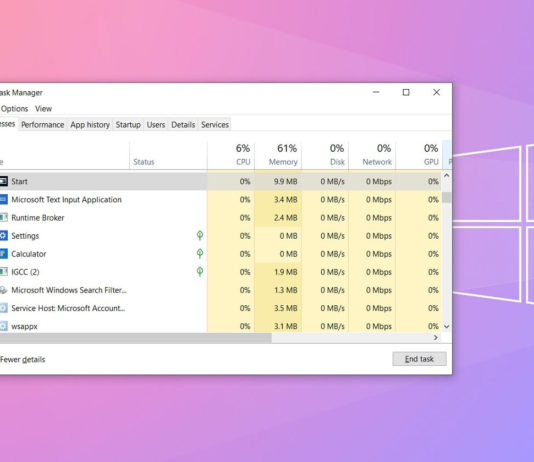Image resolution: width=534 pixels, height=462 pixels.
Task: Select the Runtime Broker row
Action: [x=220, y=217]
